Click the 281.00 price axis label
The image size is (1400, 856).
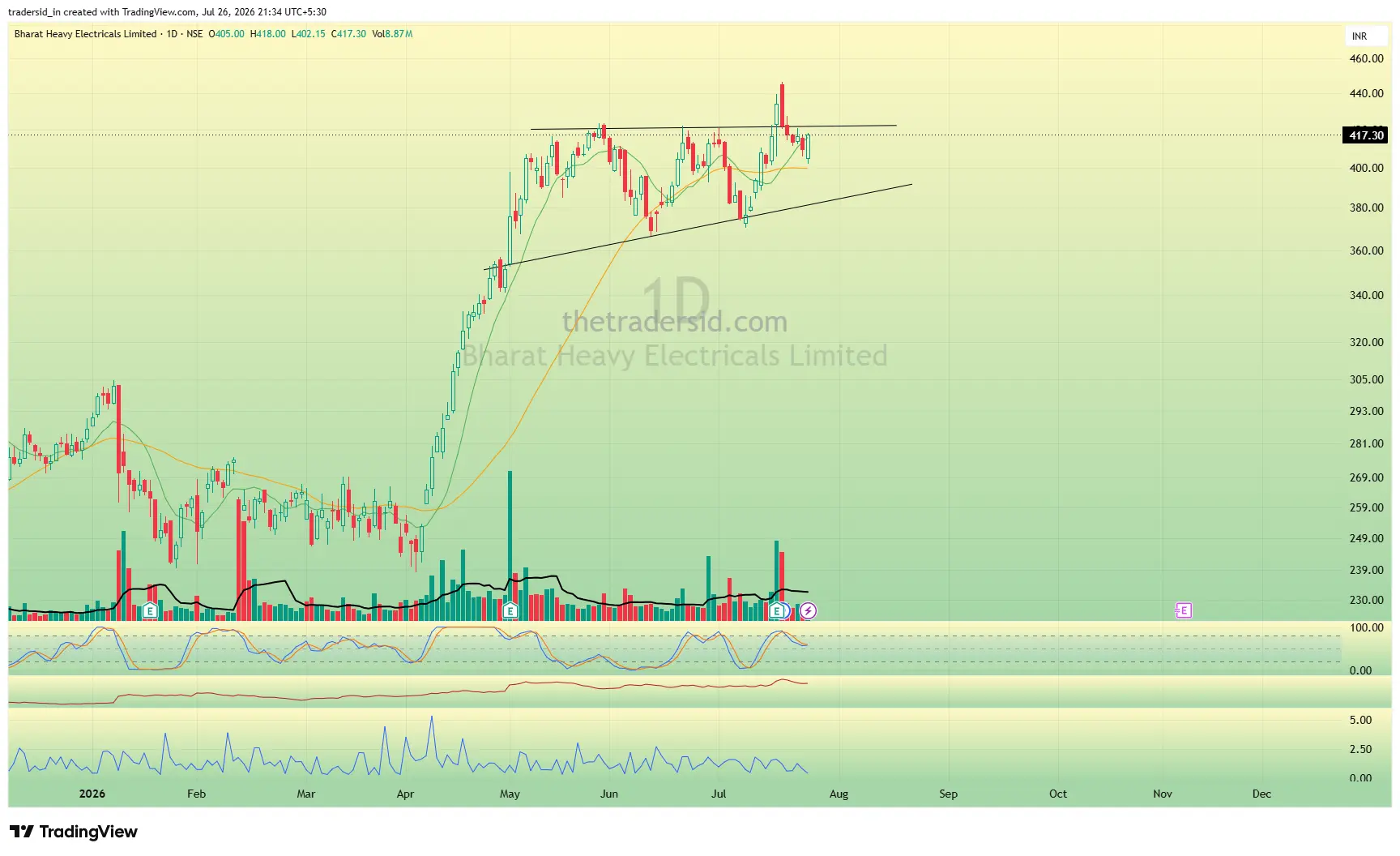point(1366,443)
